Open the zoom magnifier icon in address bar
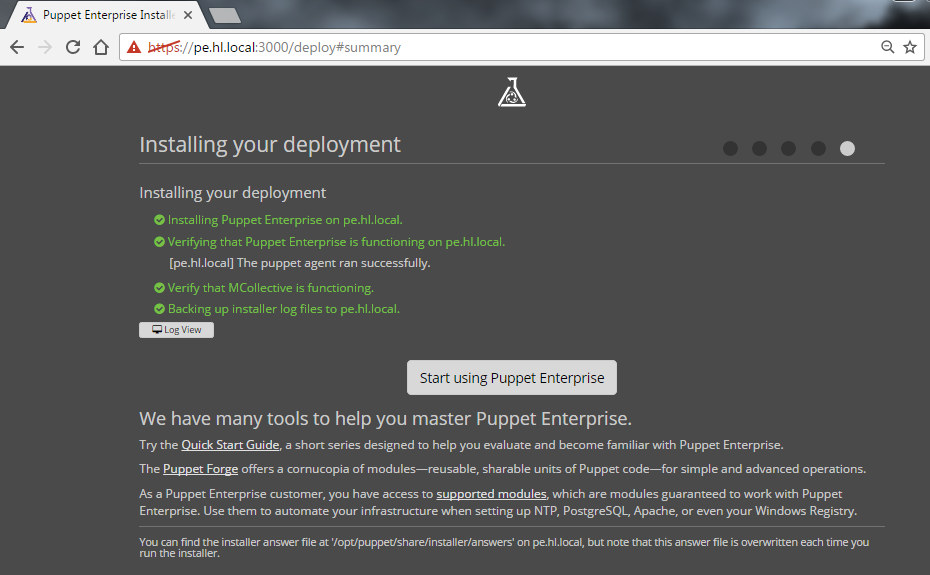Viewport: 930px width, 575px height. (x=887, y=47)
